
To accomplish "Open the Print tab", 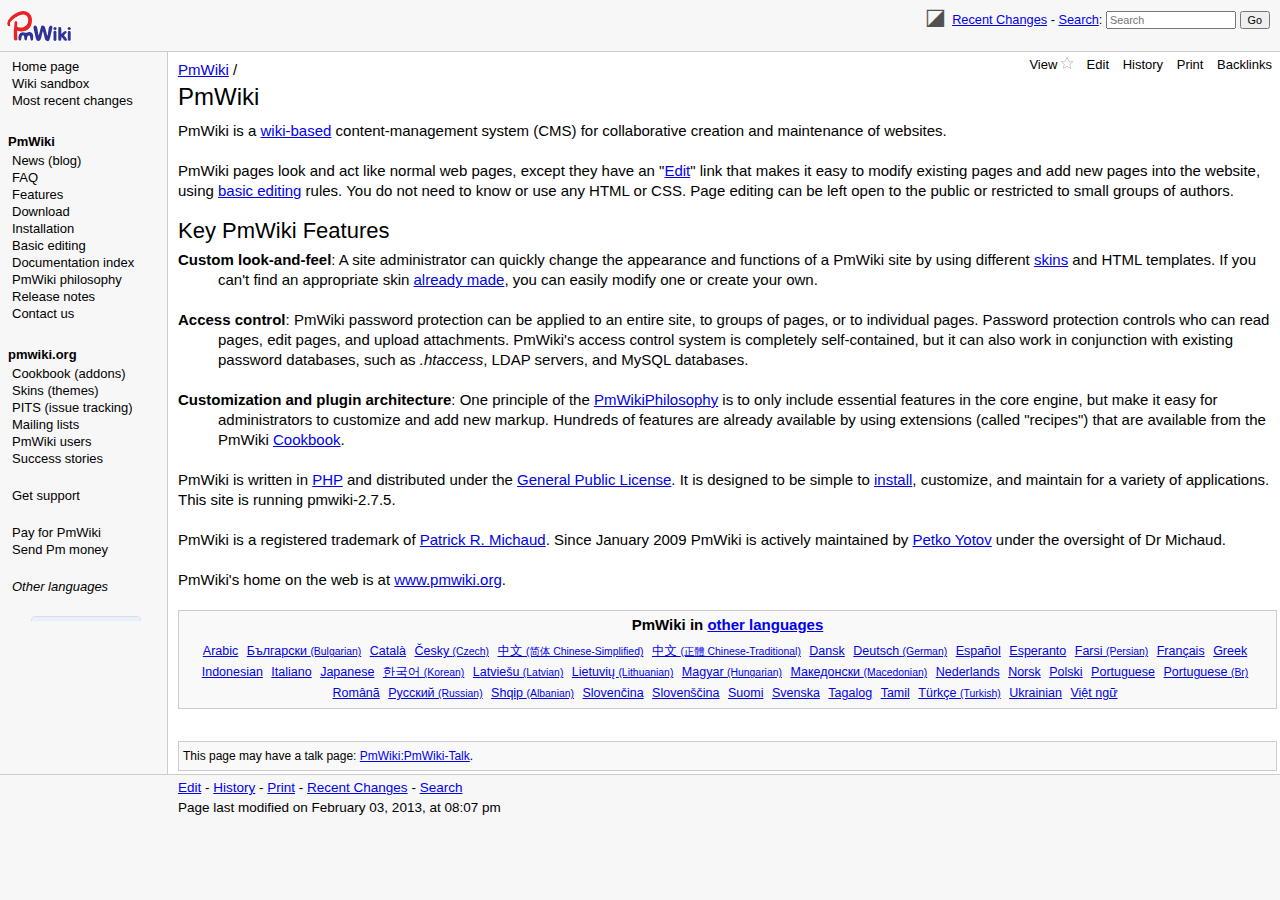I will 1190,64.
